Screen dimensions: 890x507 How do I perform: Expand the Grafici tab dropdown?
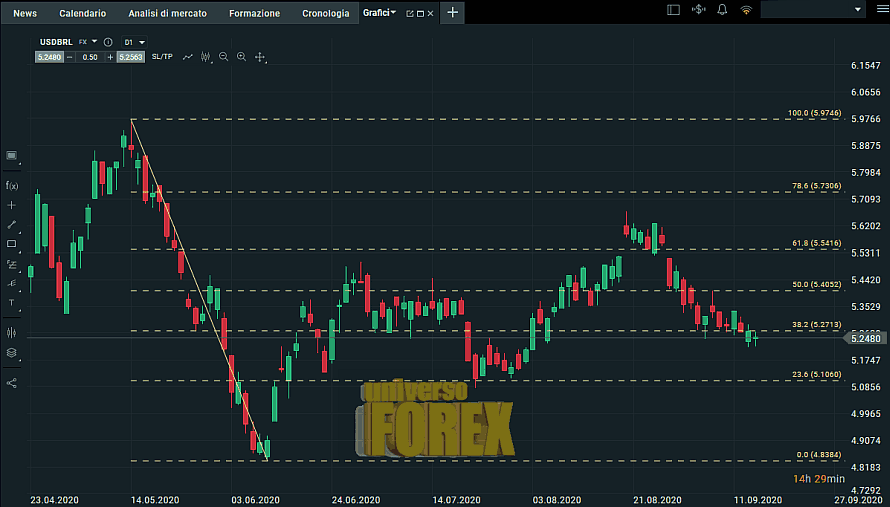tap(393, 13)
